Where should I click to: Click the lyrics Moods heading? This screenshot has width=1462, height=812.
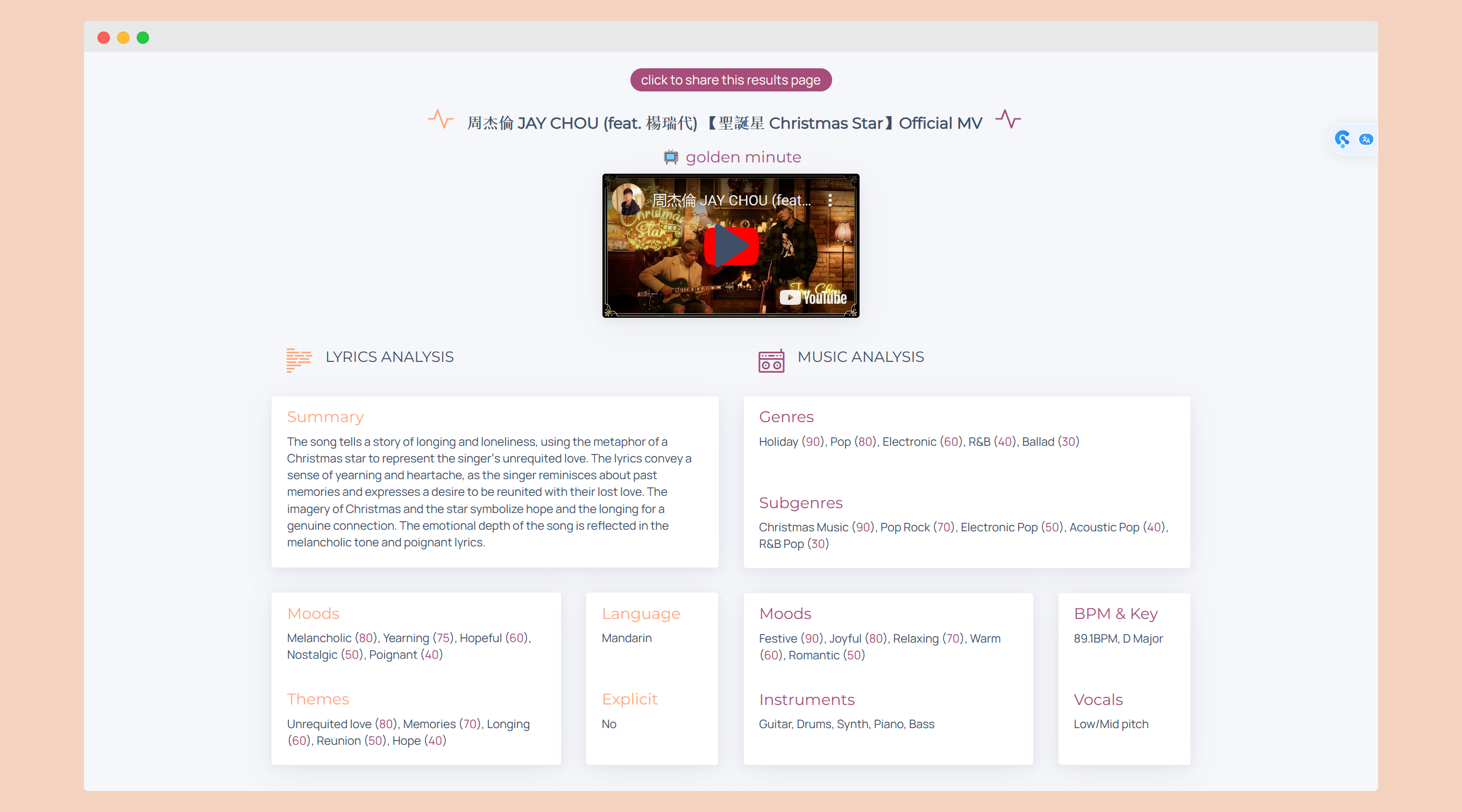(313, 614)
